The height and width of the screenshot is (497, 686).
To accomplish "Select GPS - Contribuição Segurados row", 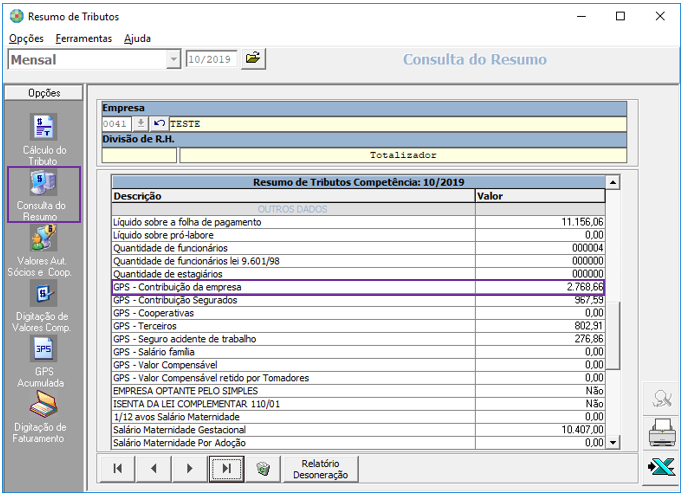I will click(x=358, y=300).
